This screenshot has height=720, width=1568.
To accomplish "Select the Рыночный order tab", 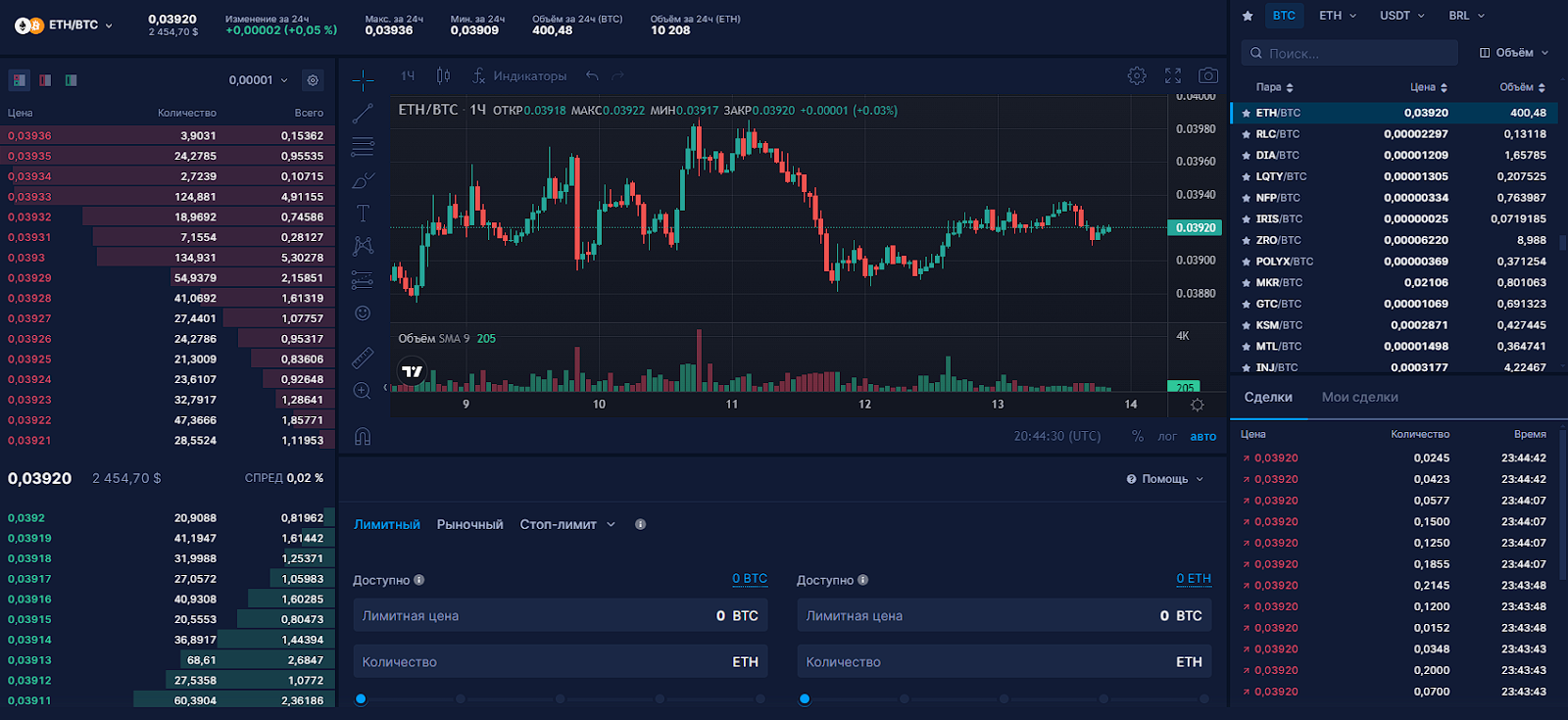I will click(469, 525).
